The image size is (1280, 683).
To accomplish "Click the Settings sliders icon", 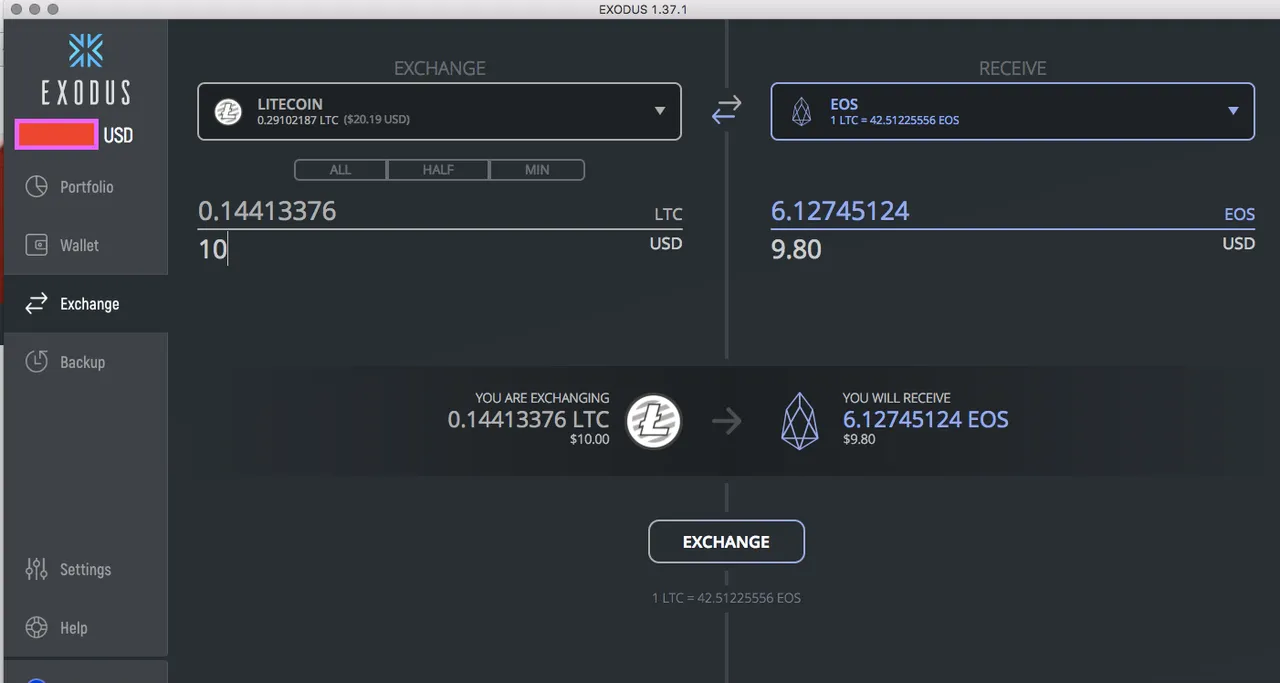I will (x=36, y=569).
